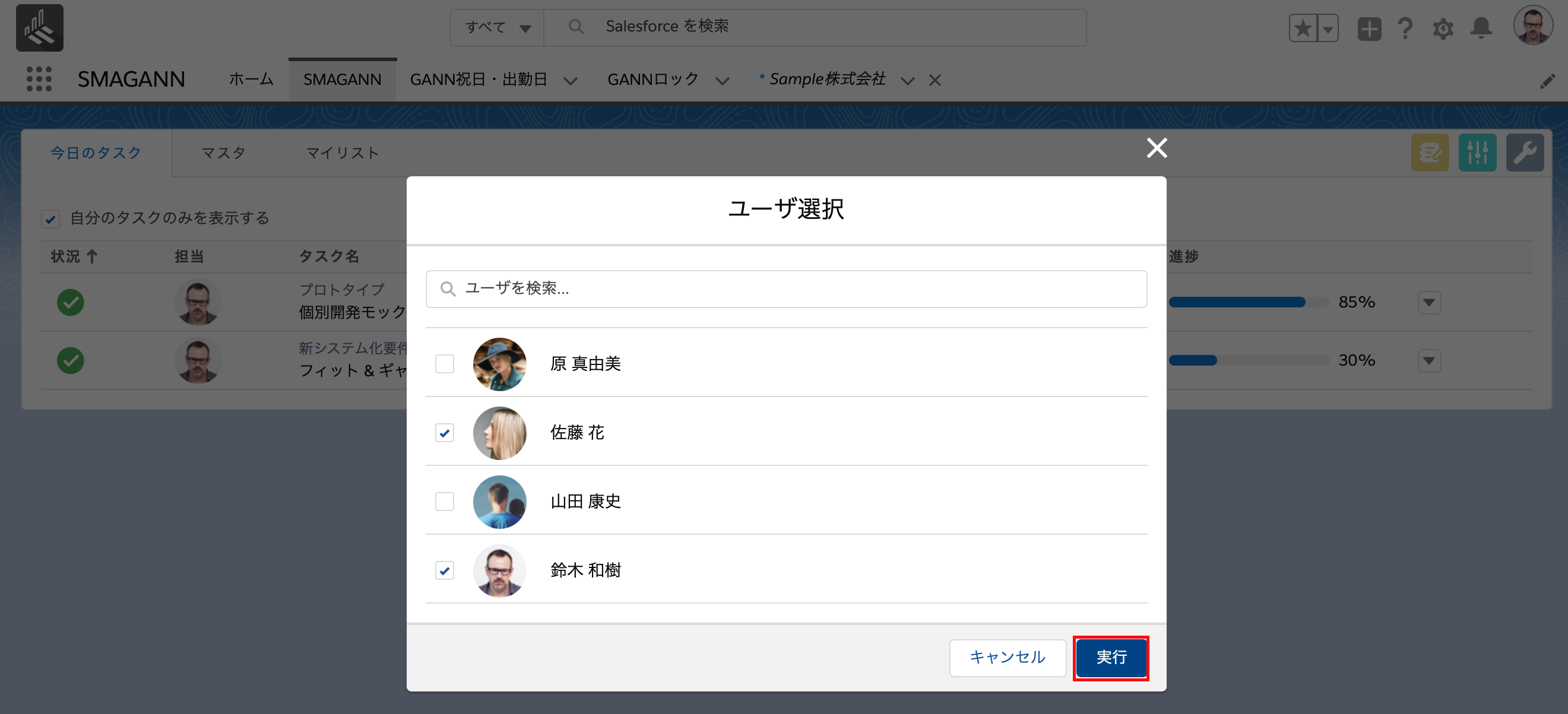Screen dimensions: 1568x714
Task: Click the 佐藤 花 name text
Action: coord(576,433)
